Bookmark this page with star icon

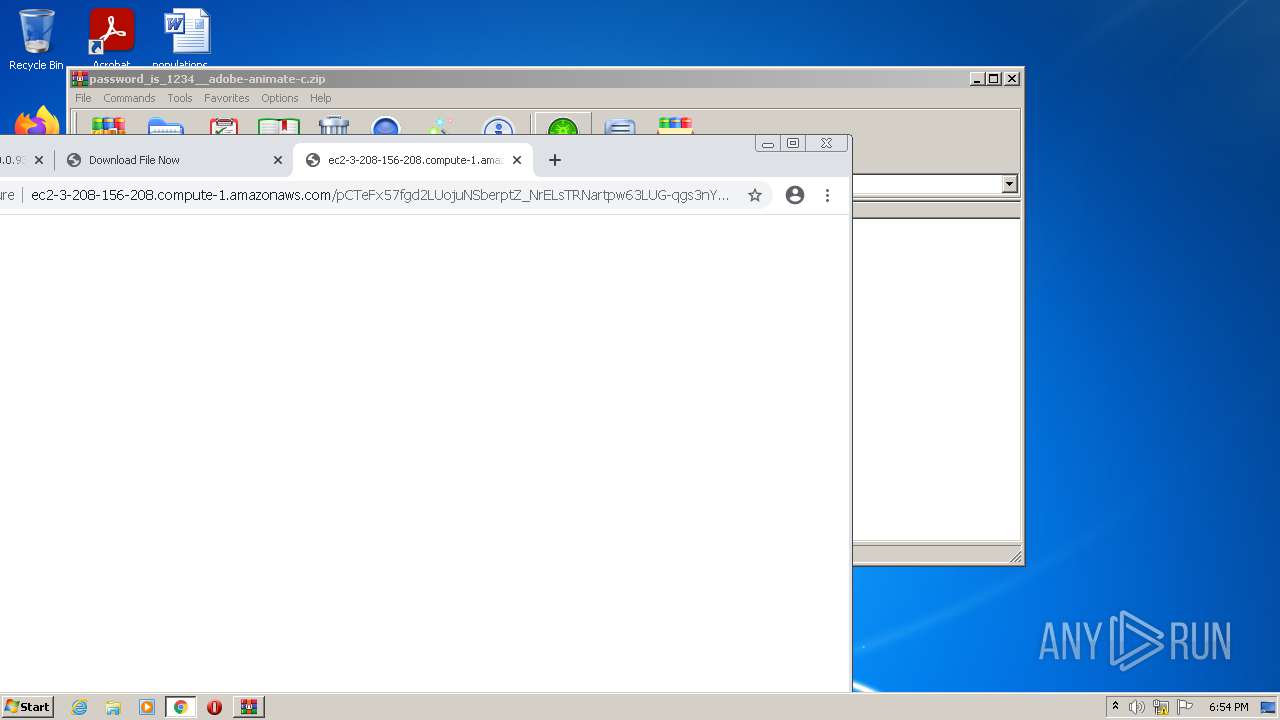(x=755, y=195)
